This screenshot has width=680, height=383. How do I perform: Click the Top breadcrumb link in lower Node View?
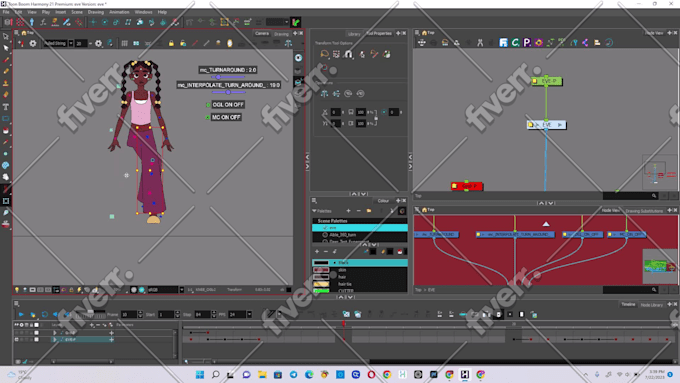pos(418,290)
